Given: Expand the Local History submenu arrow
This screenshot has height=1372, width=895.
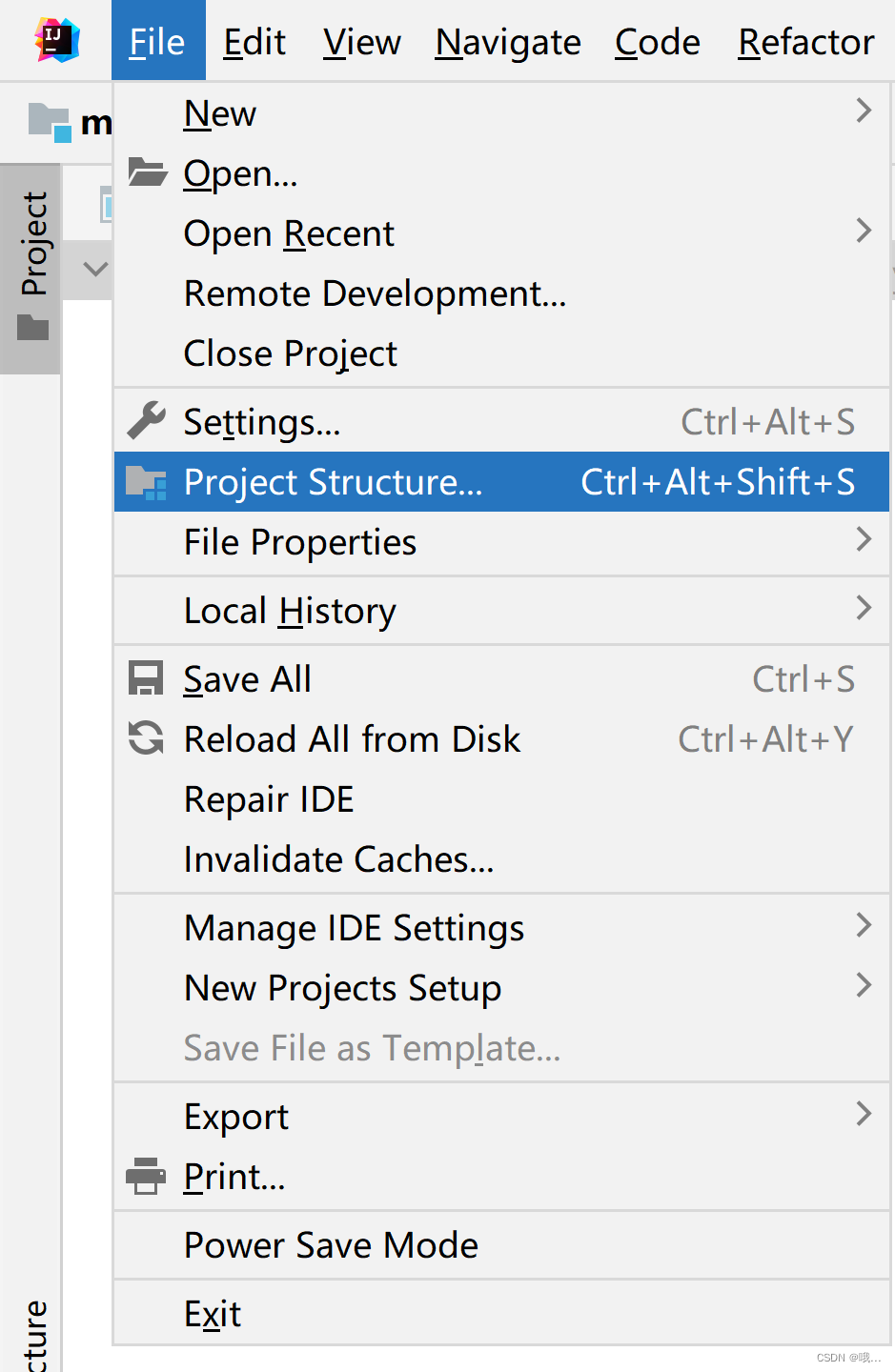Looking at the screenshot, I should point(864,608).
